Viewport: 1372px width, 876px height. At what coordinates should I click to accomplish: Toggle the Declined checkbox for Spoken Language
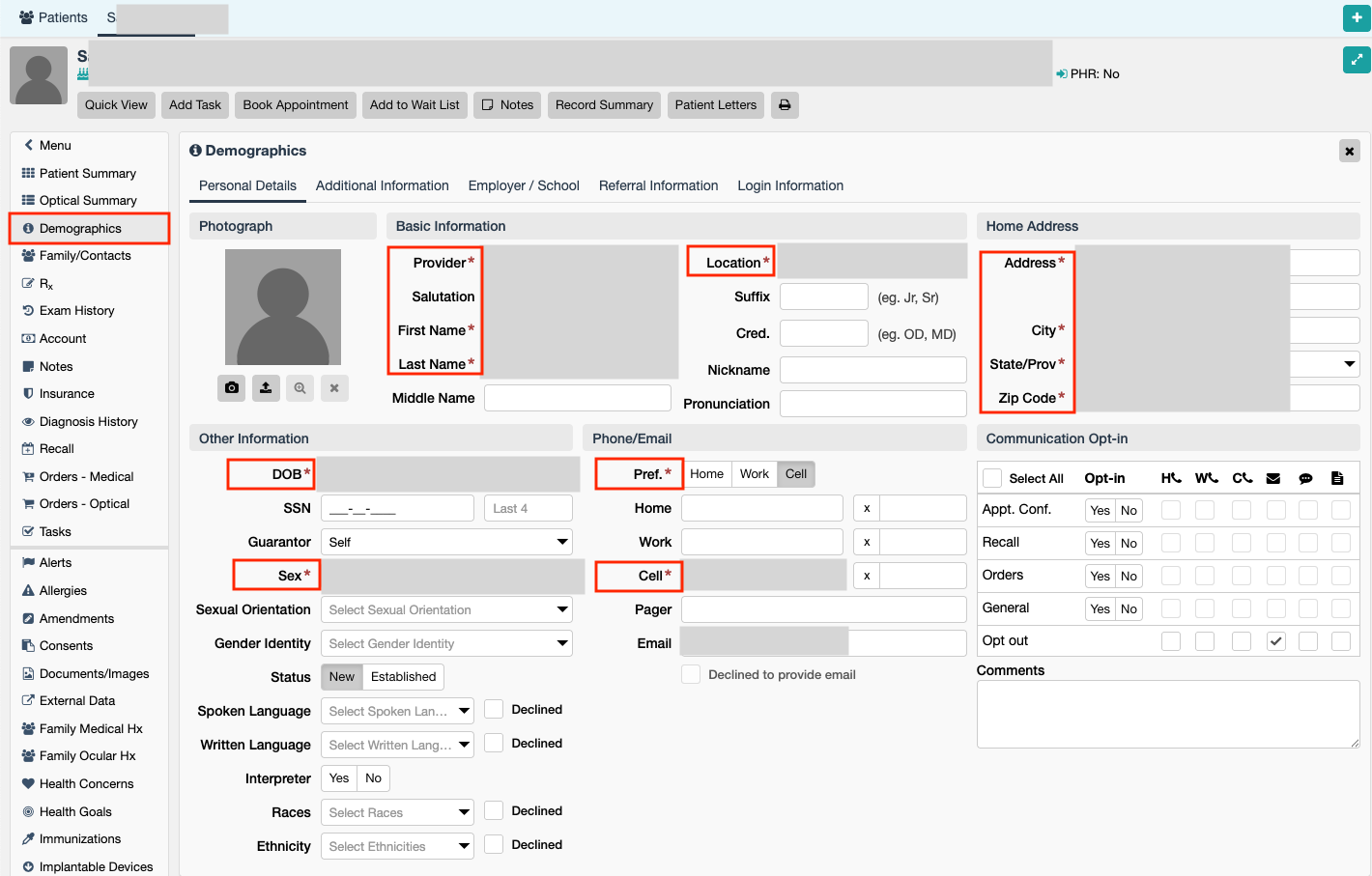(x=494, y=709)
